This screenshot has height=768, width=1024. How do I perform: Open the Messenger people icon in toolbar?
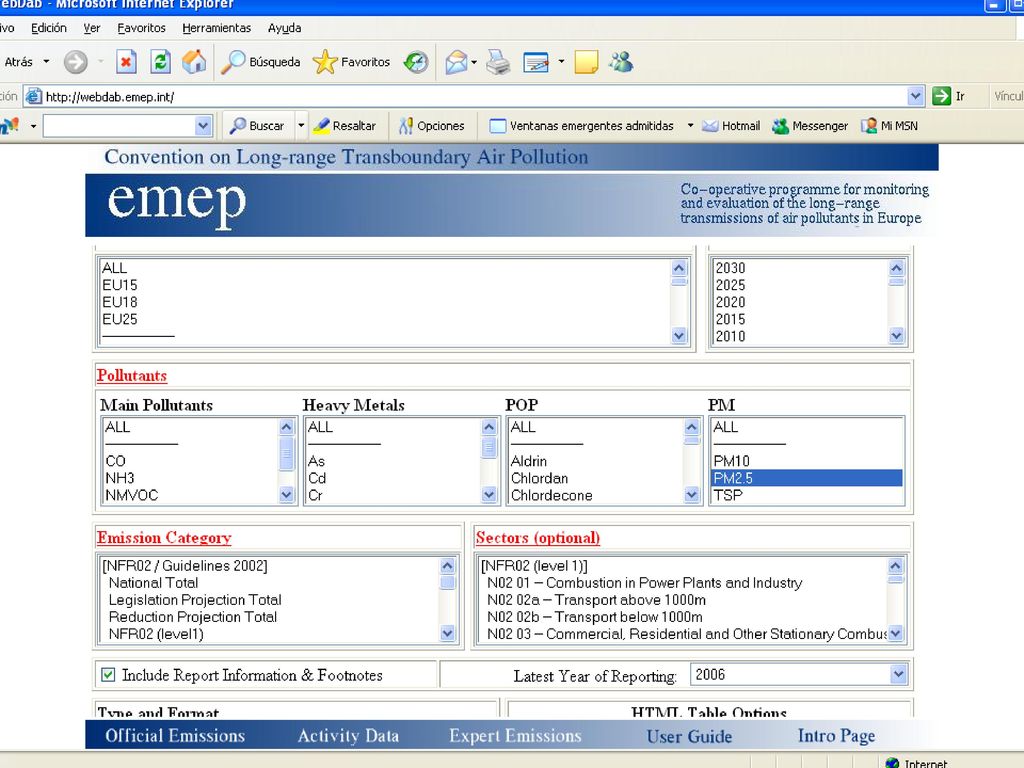tap(620, 62)
